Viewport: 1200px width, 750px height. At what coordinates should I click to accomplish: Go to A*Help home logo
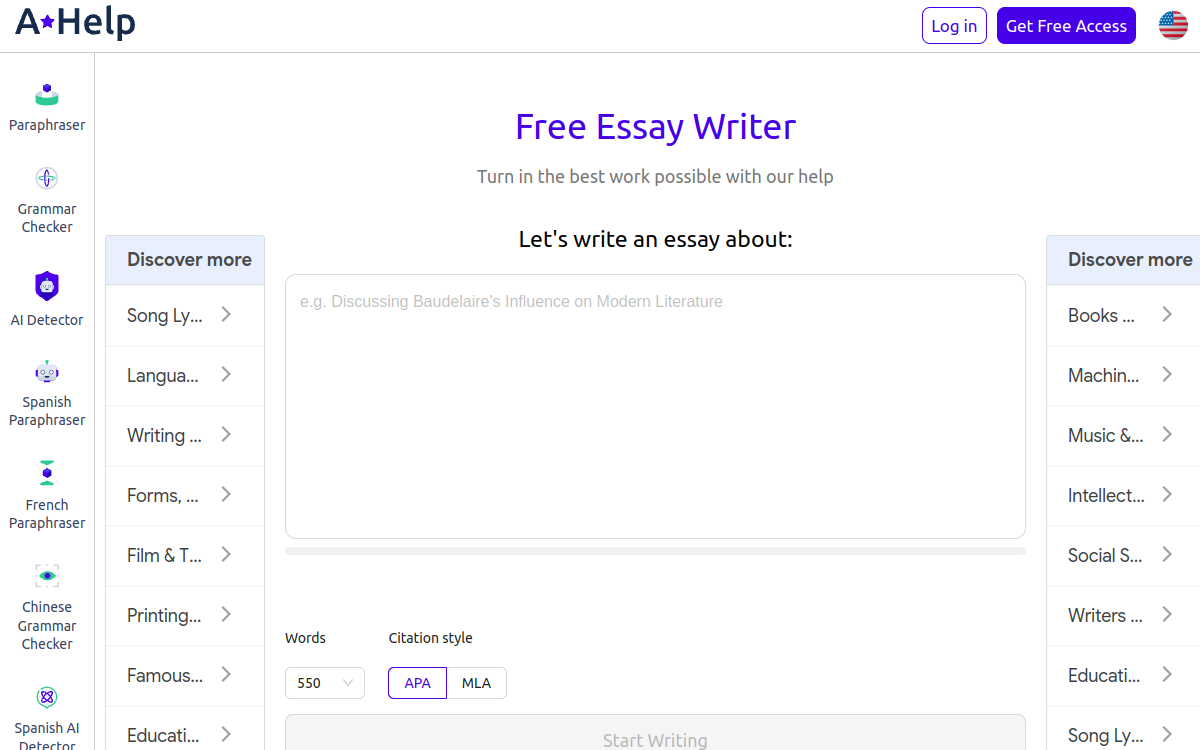click(x=75, y=23)
